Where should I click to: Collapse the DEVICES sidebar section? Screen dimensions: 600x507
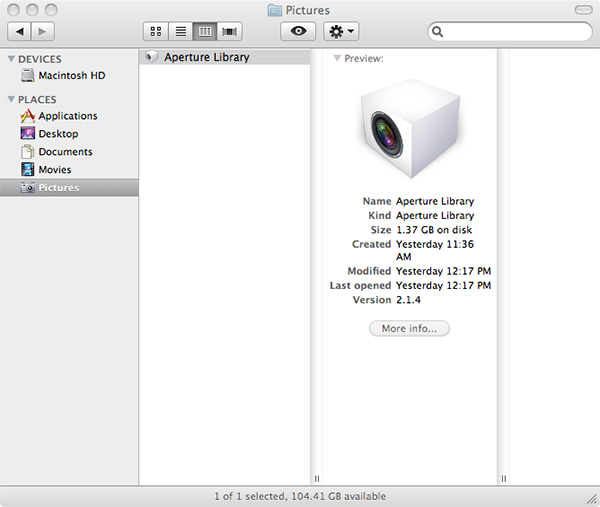coord(11,59)
